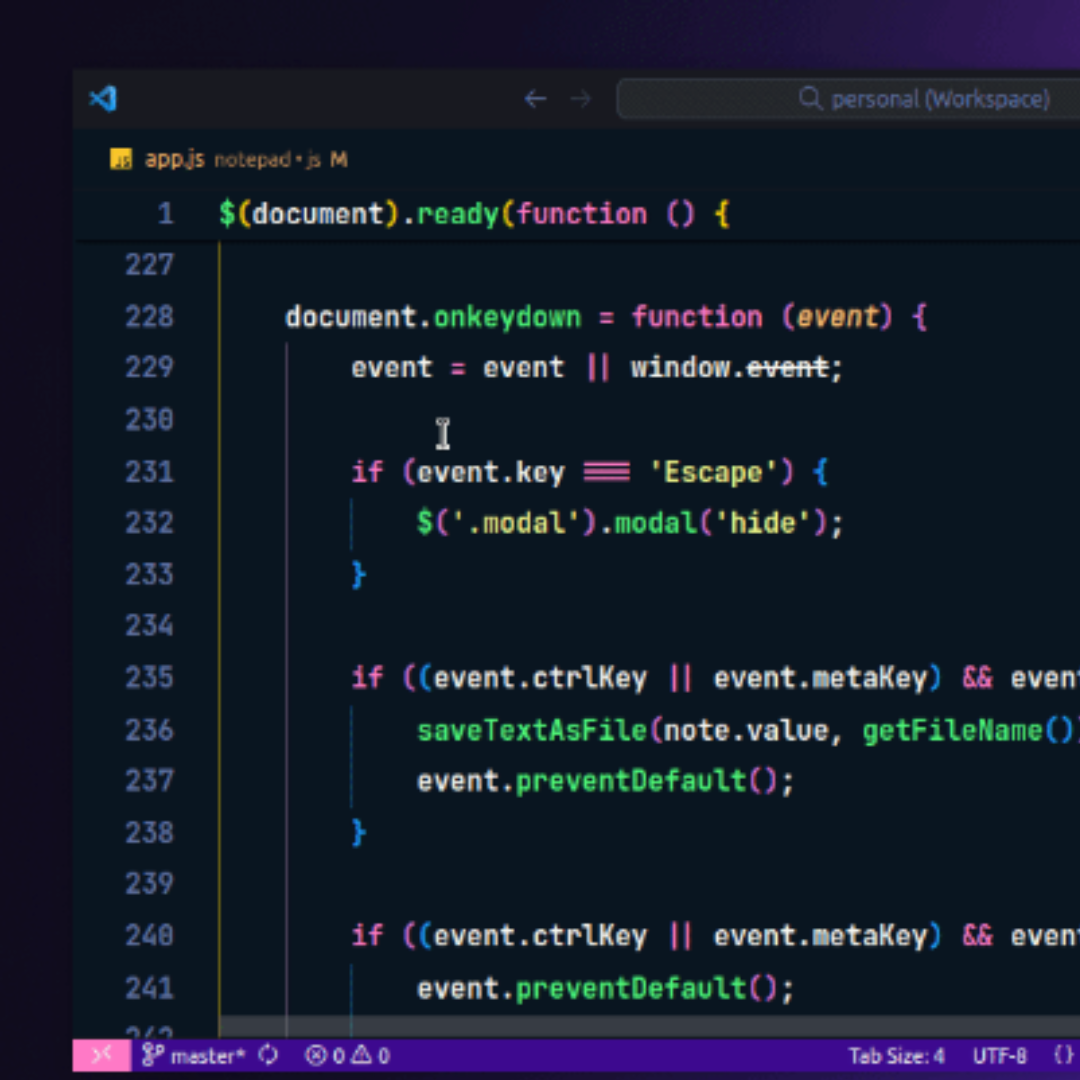The image size is (1080, 1080).
Task: Click the Go Back arrow
Action: [x=536, y=99]
